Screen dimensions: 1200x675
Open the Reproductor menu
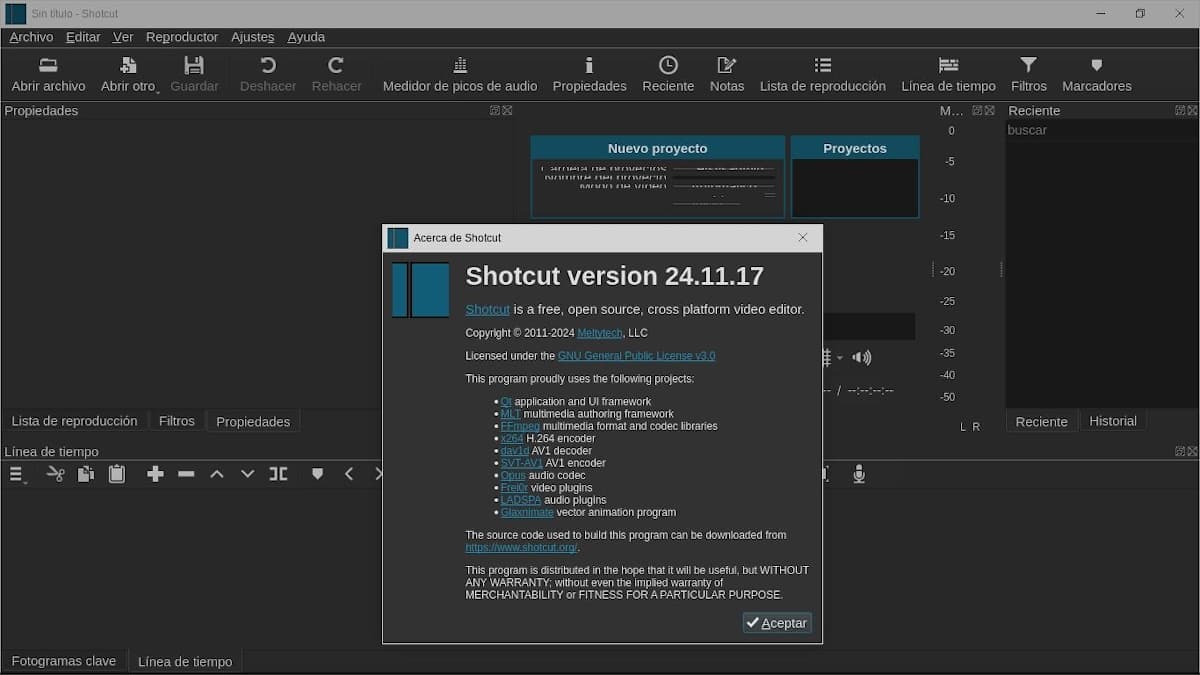182,37
